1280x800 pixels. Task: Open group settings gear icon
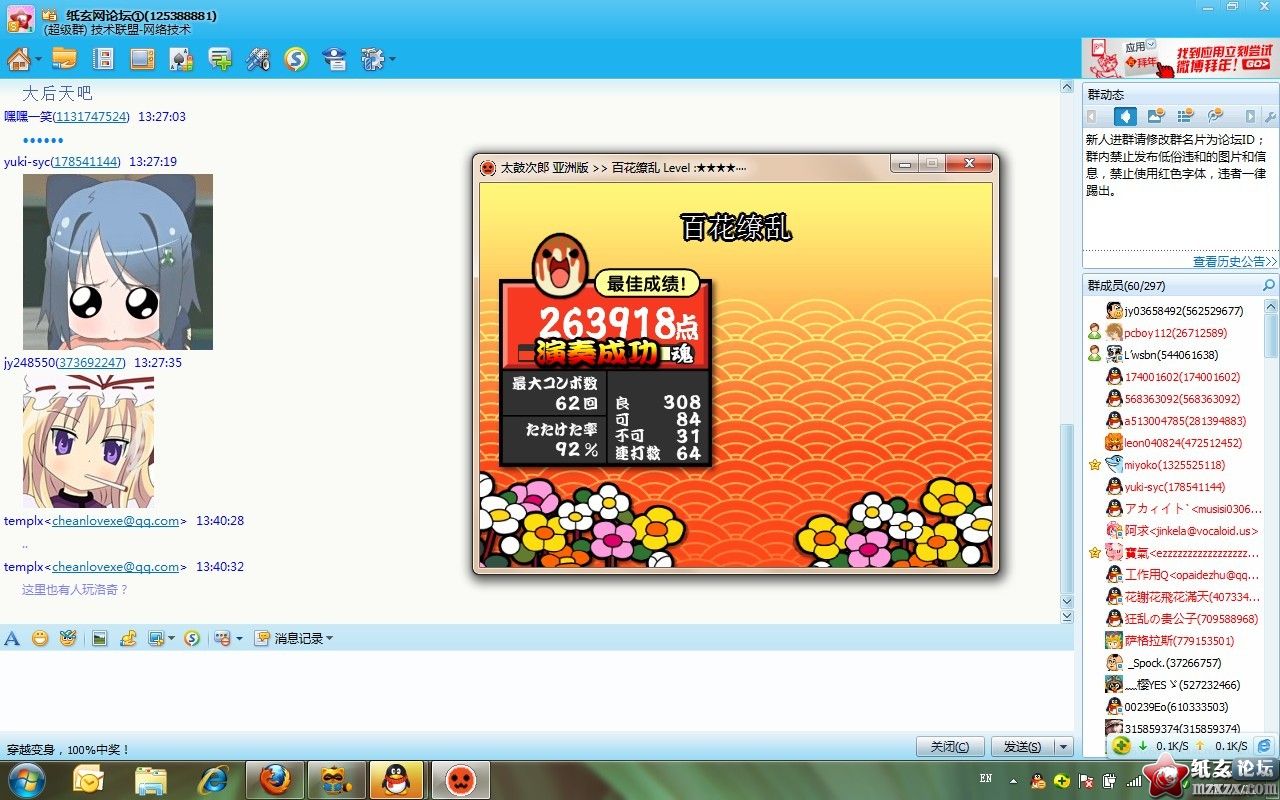(372, 59)
